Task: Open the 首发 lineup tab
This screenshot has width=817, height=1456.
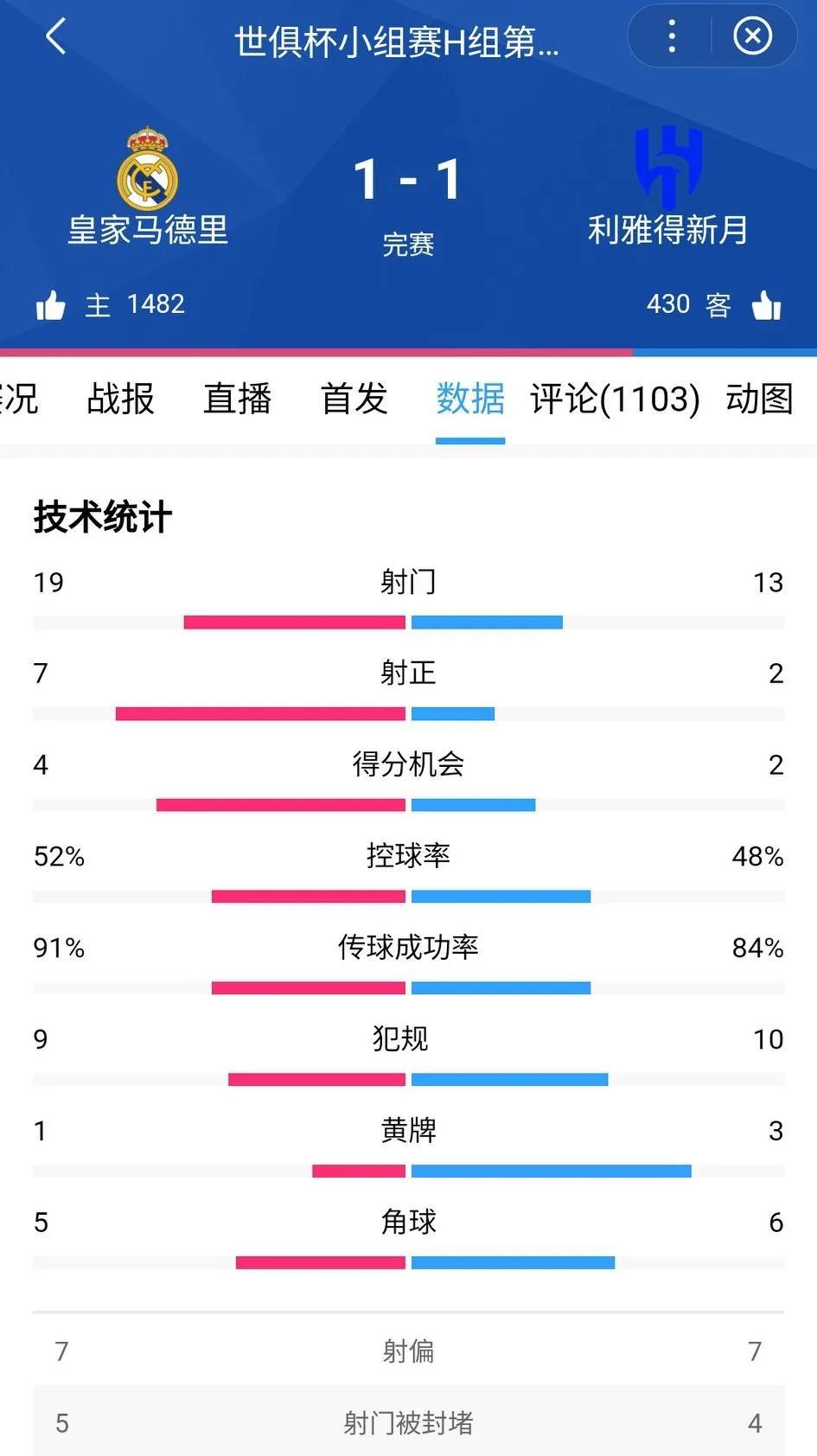Action: pyautogui.click(x=354, y=399)
